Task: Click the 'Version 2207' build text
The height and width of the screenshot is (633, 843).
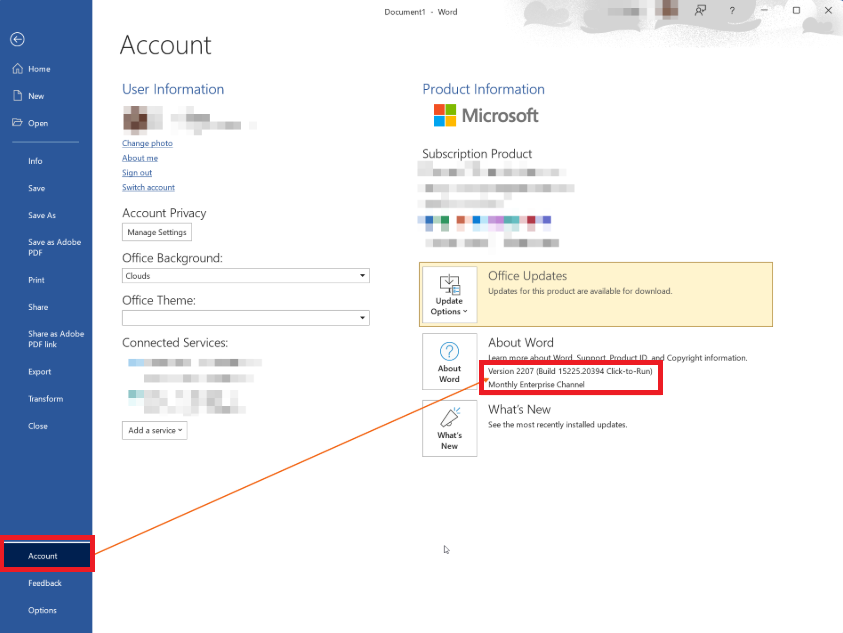Action: (570, 371)
